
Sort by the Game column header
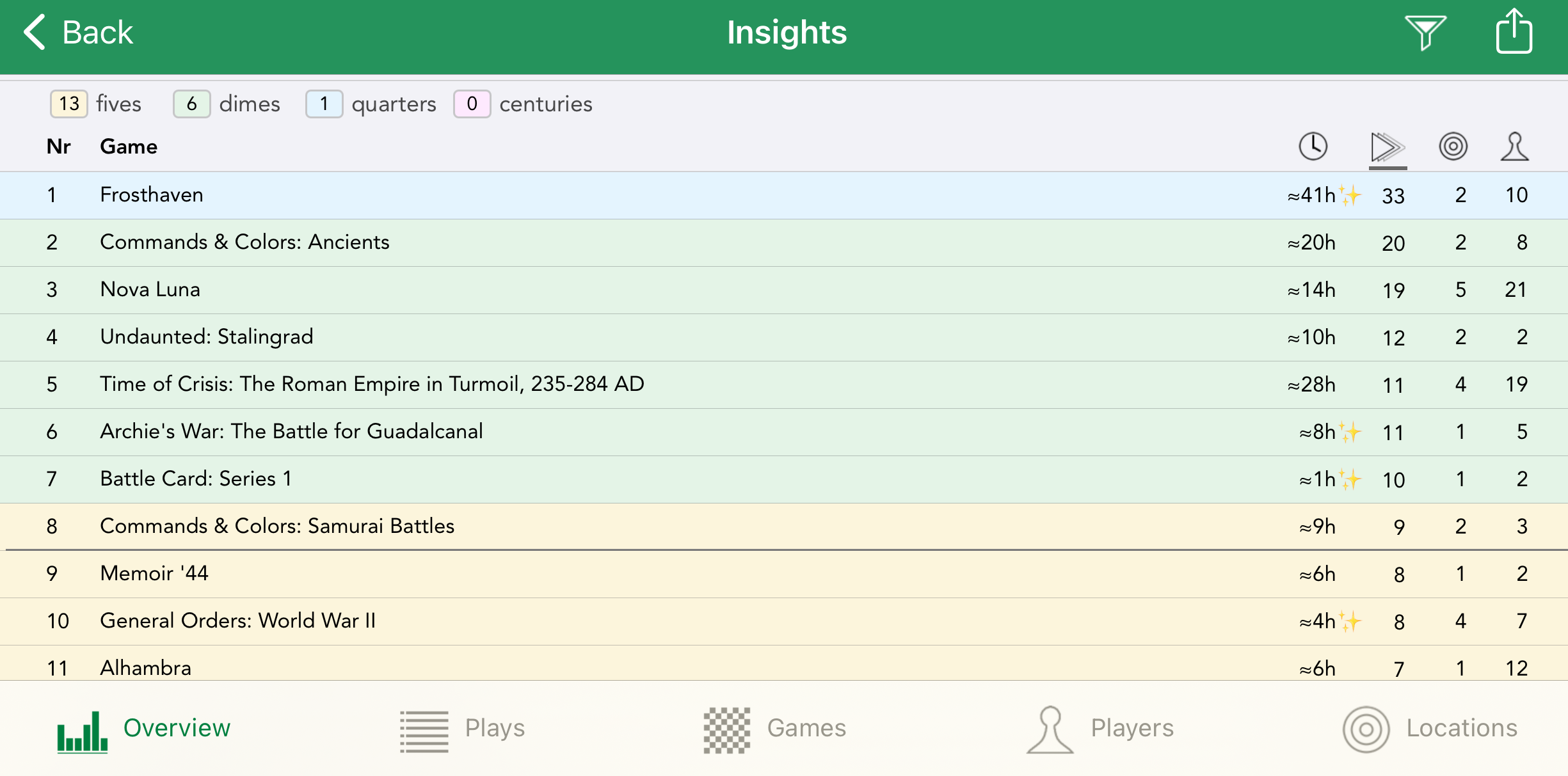[129, 146]
